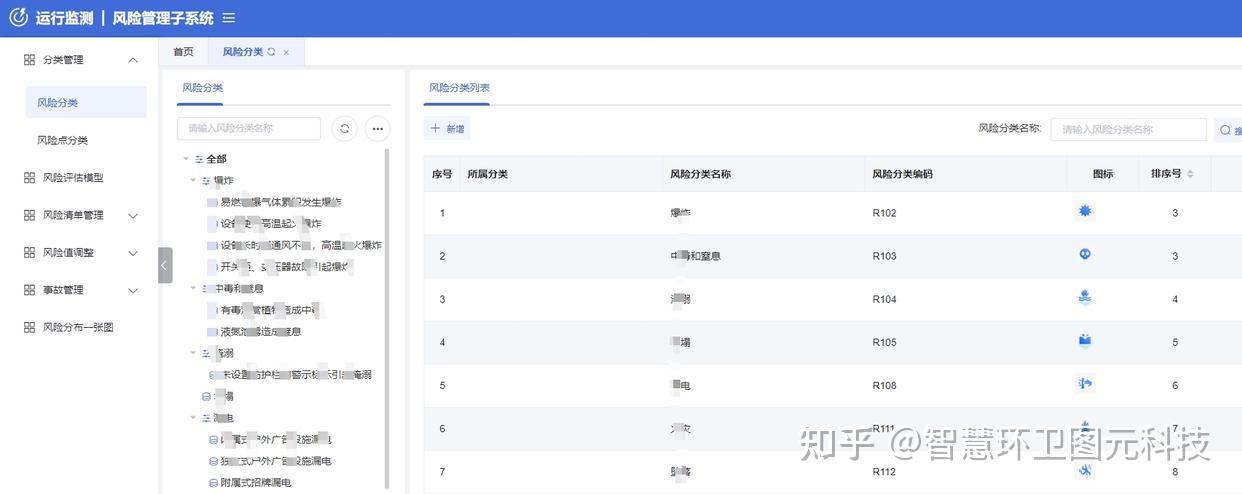This screenshot has height=494, width=1242.
Task: Collapse the 全部 tree root node arrow
Action: tap(186, 159)
